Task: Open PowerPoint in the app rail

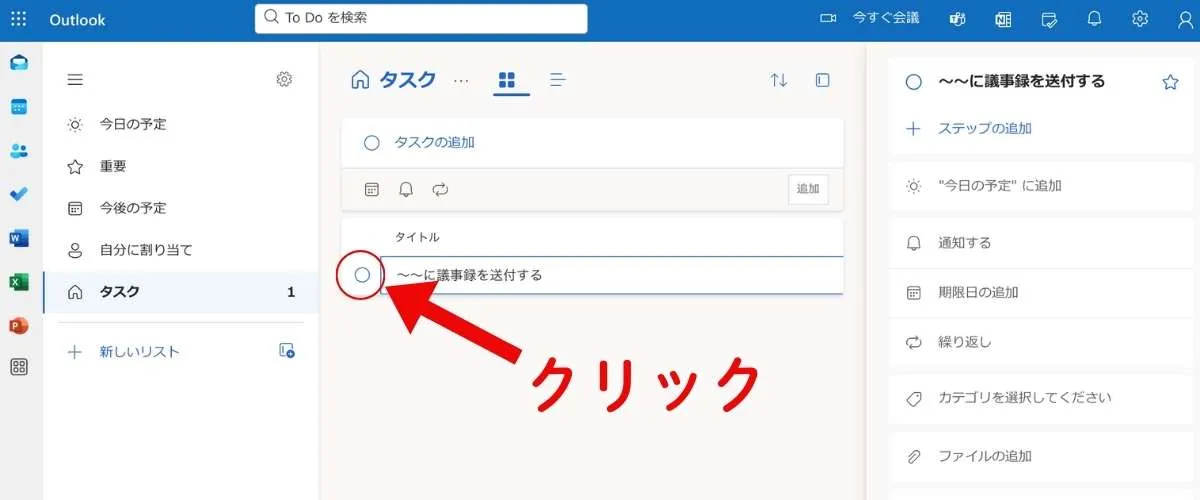Action: [19, 325]
